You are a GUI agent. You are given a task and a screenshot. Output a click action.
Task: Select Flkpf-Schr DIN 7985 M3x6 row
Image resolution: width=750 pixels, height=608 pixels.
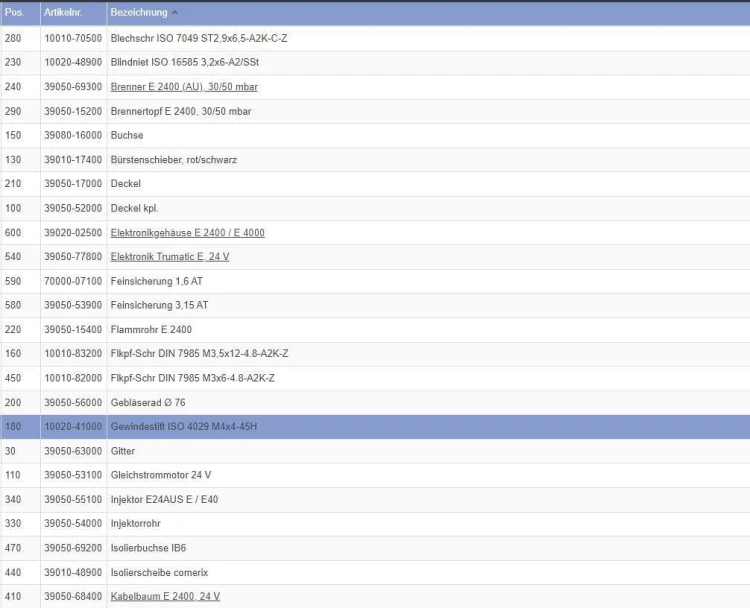coord(375,378)
